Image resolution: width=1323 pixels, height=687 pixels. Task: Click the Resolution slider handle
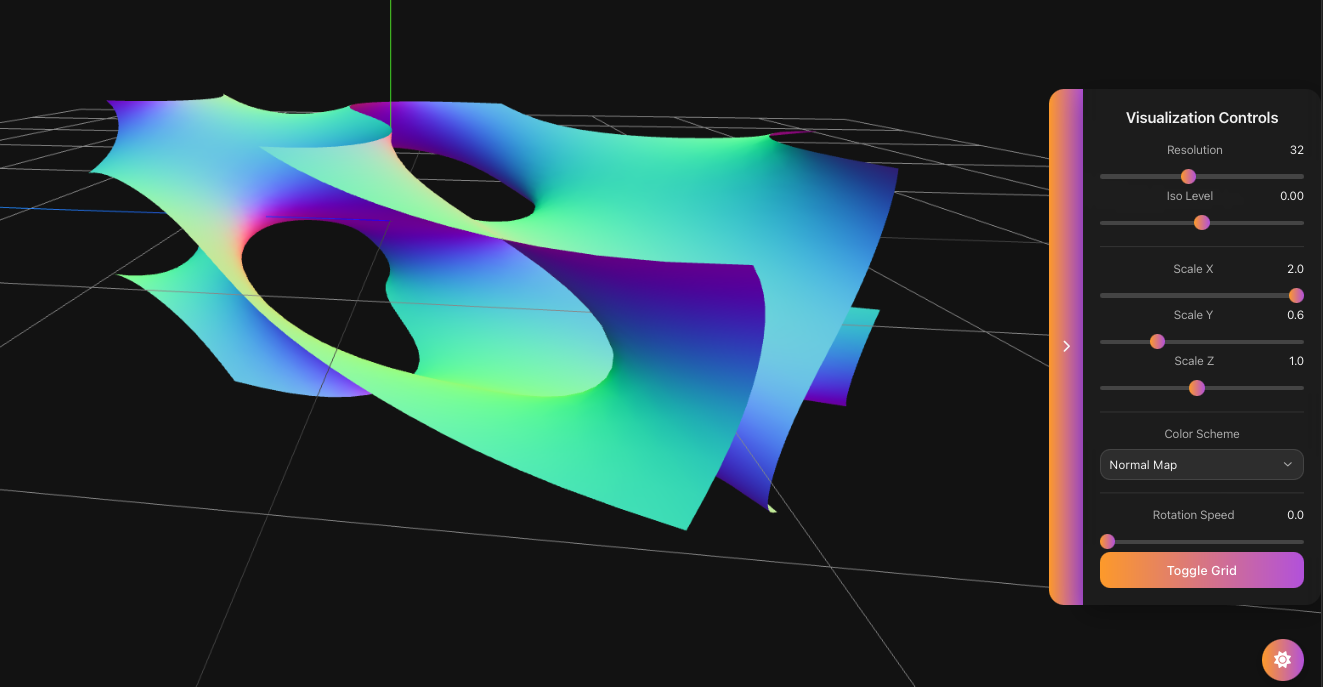click(1188, 175)
